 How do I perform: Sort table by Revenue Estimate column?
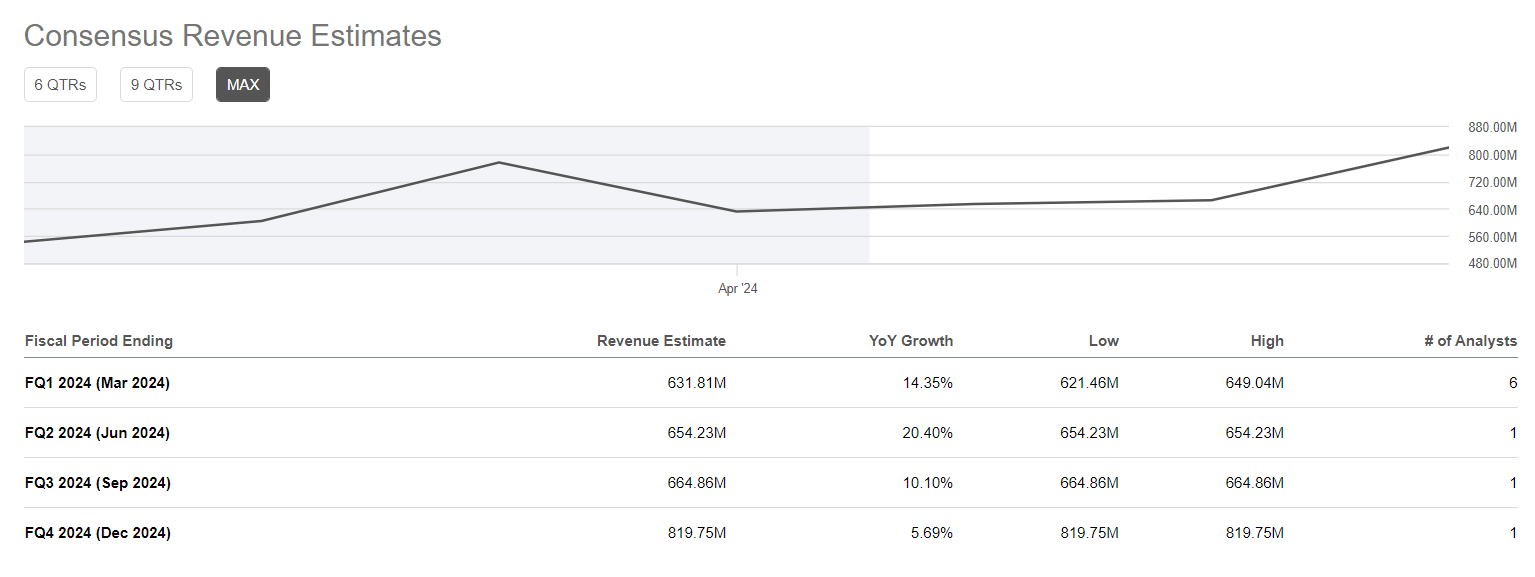660,340
